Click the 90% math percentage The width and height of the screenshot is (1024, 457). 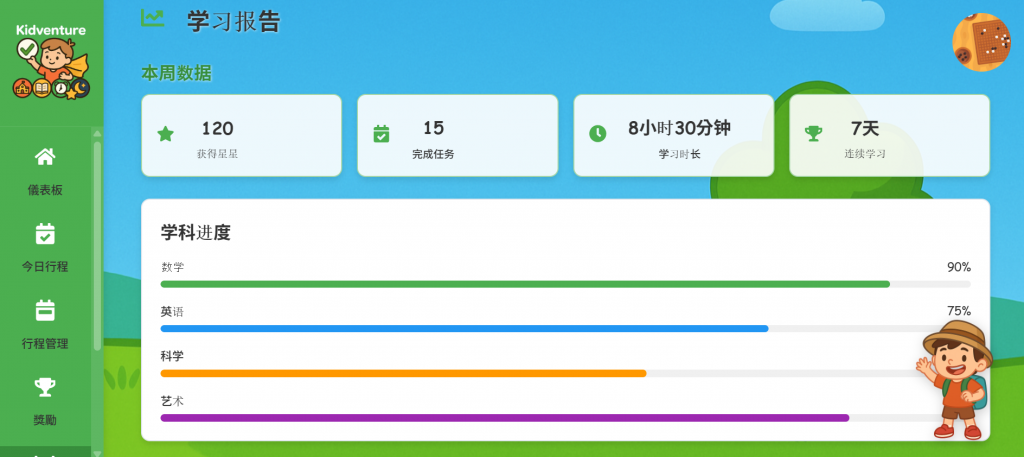pos(959,267)
